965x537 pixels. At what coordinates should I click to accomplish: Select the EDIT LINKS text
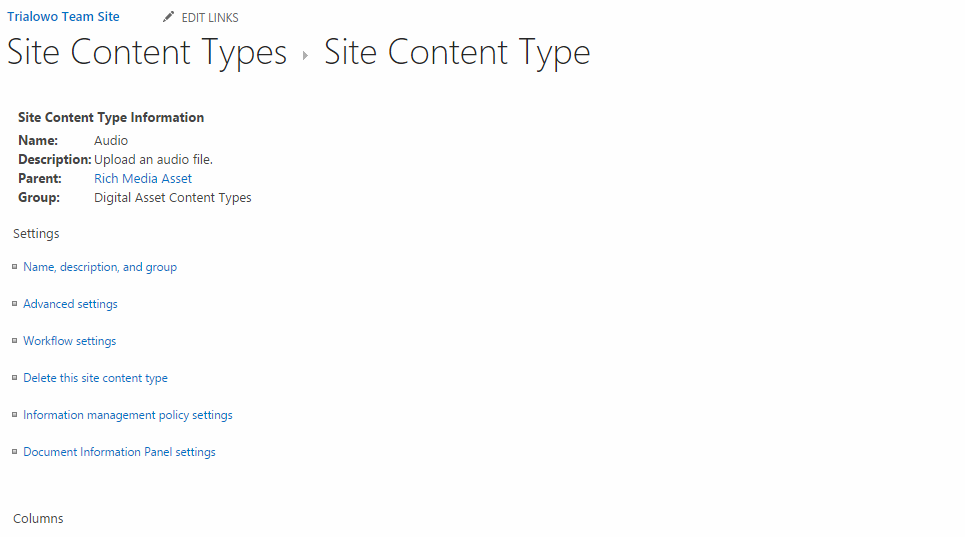coord(210,18)
